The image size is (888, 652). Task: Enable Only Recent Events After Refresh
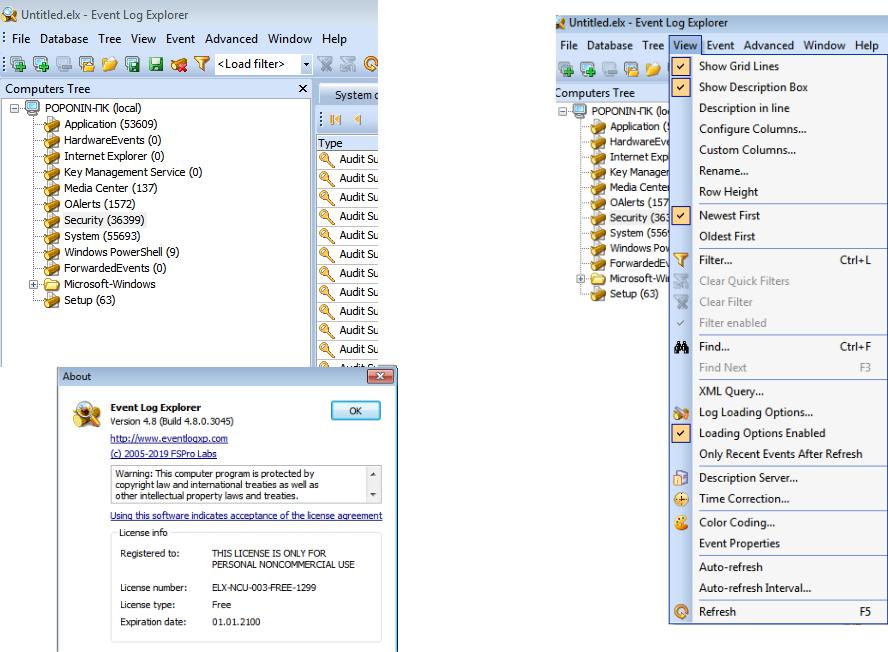pyautogui.click(x=779, y=454)
